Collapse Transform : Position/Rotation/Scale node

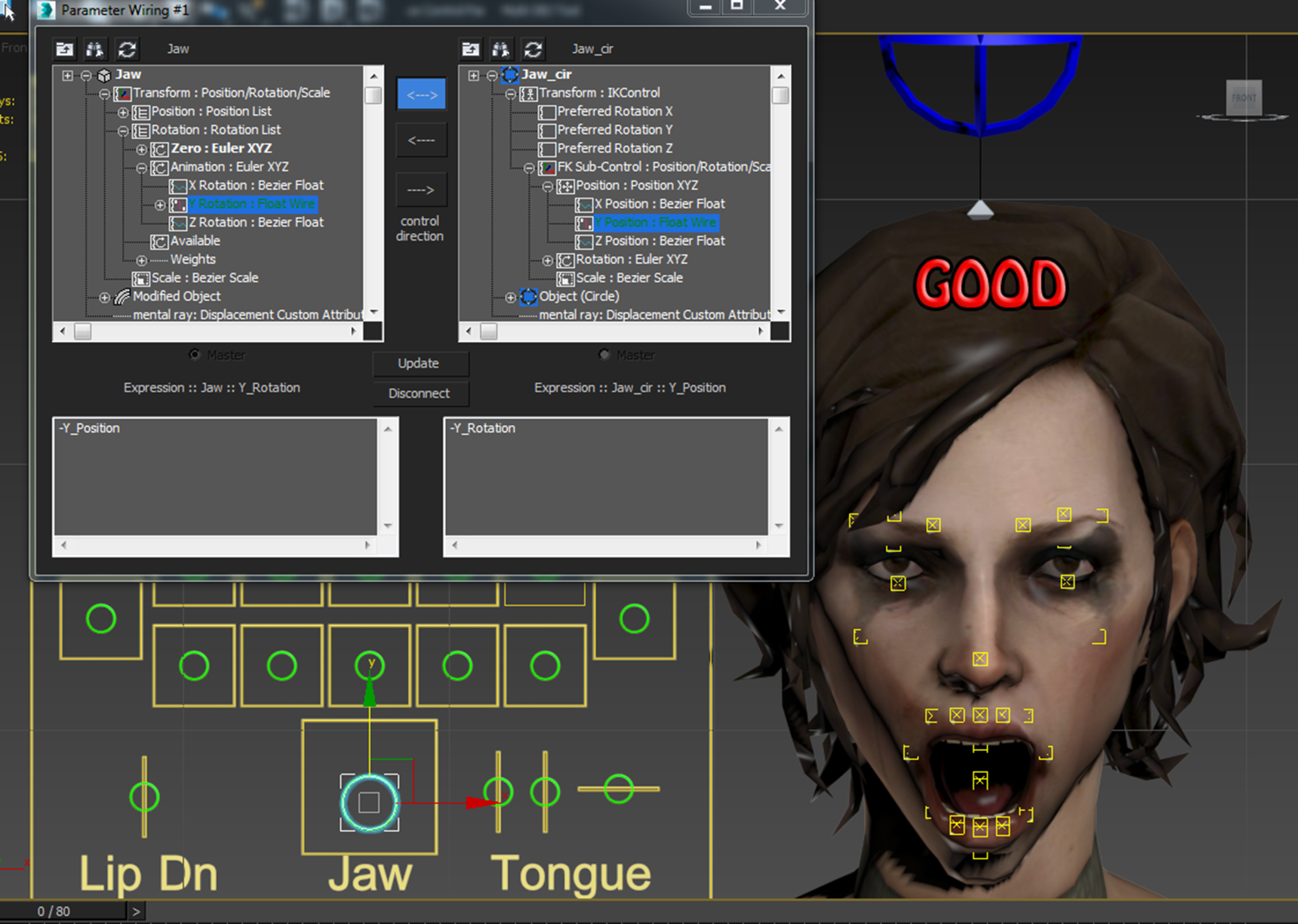[x=104, y=94]
